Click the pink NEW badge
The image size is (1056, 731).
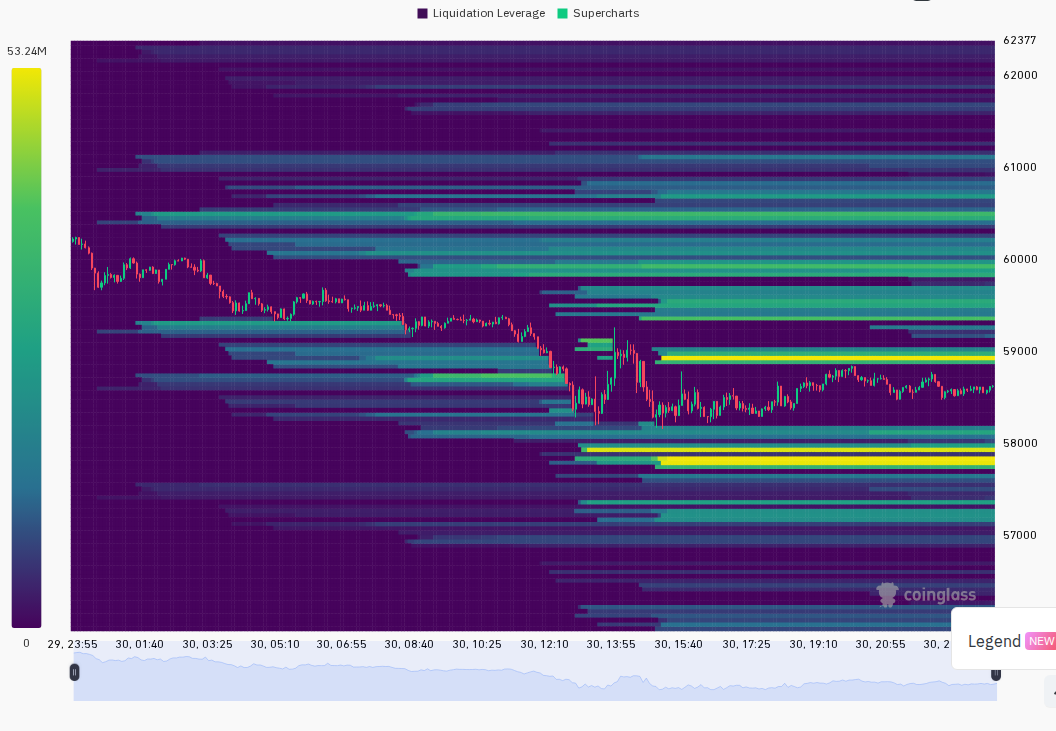1041,641
